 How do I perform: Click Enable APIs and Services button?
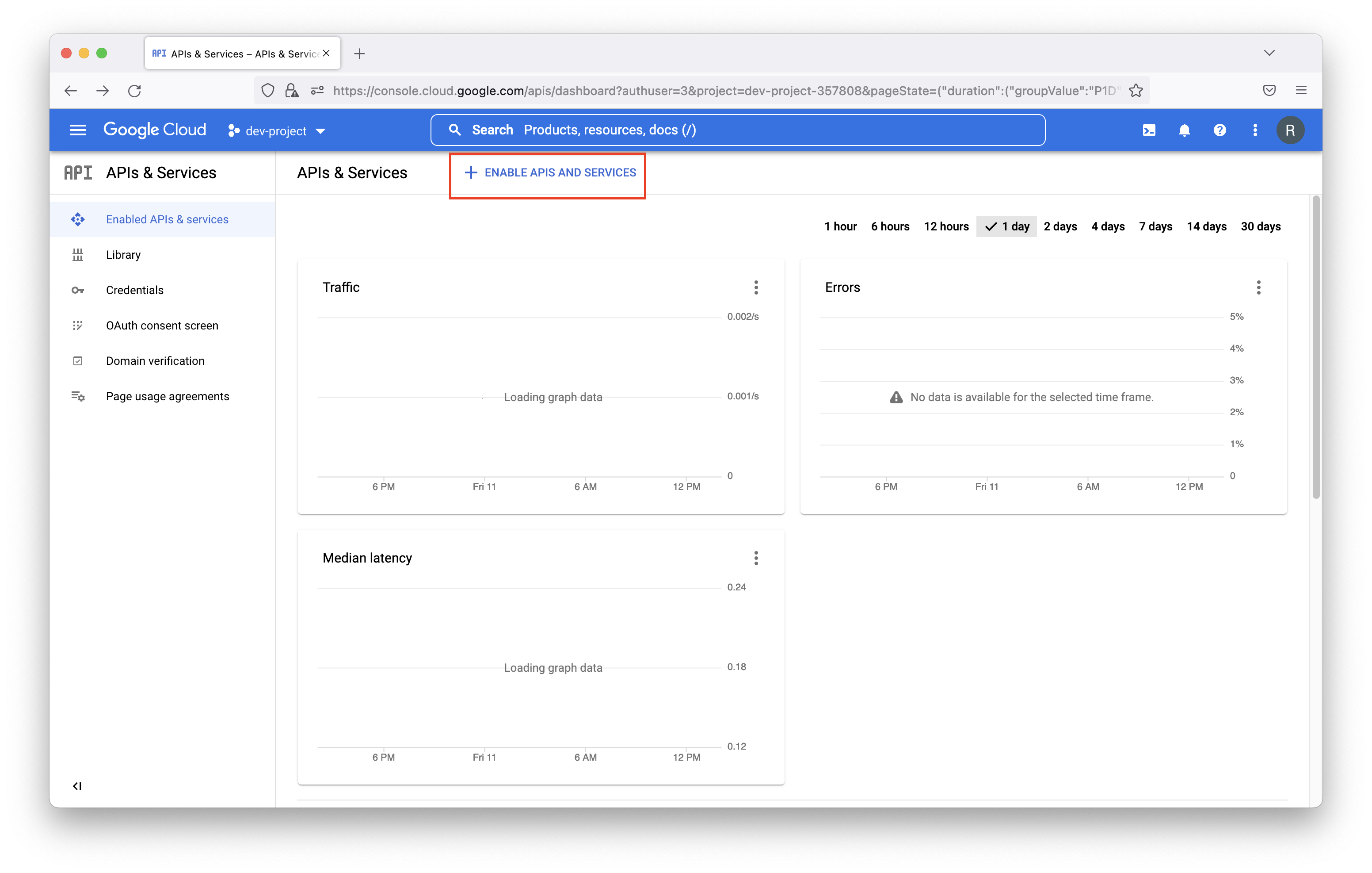click(x=549, y=173)
